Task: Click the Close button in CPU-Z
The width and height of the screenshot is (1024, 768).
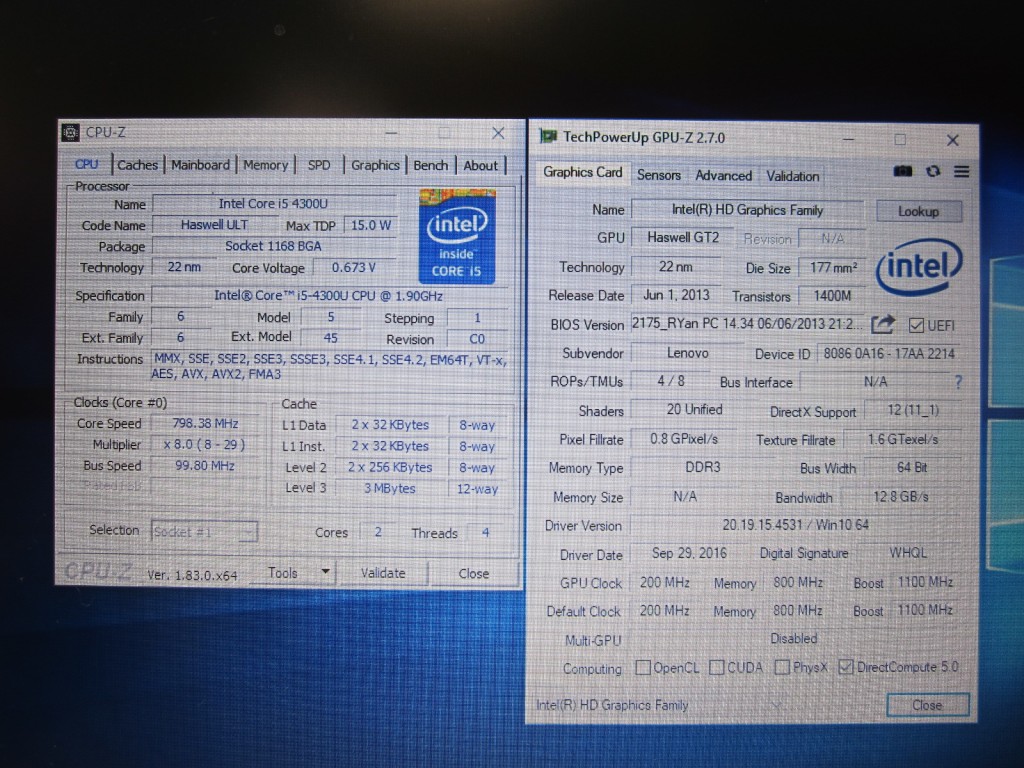Action: (473, 573)
